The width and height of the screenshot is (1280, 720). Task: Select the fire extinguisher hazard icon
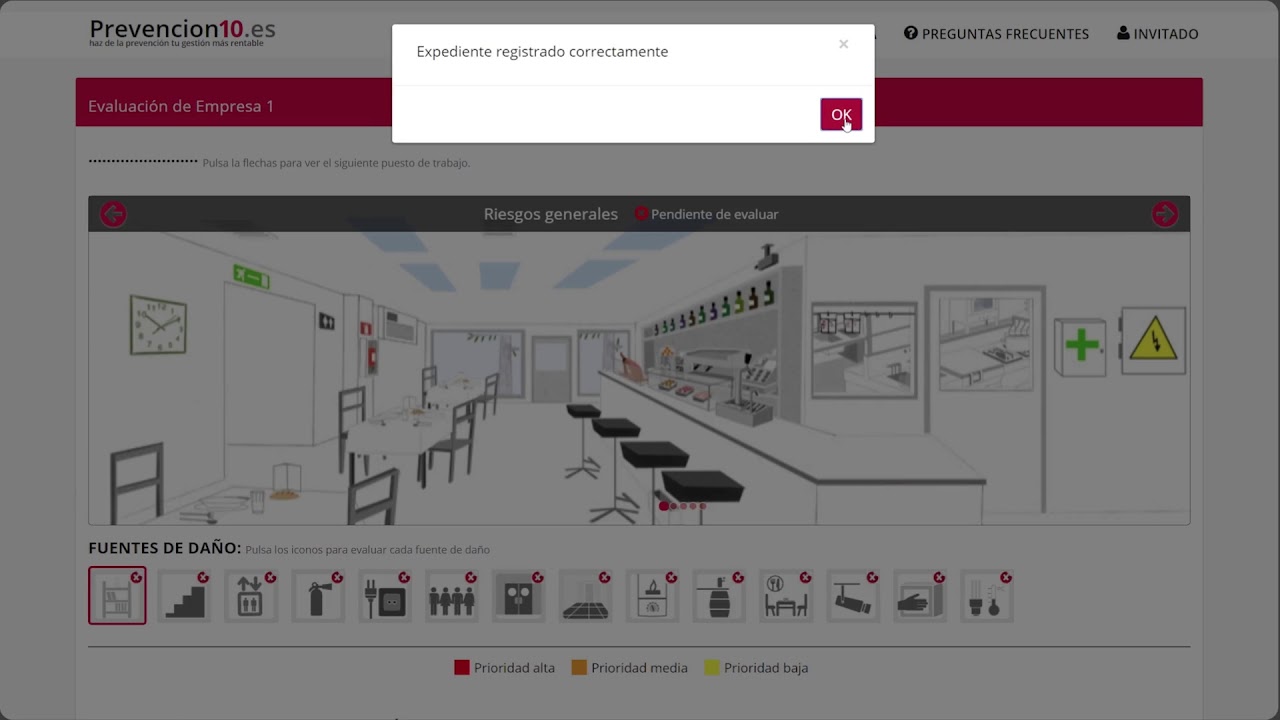(x=318, y=596)
